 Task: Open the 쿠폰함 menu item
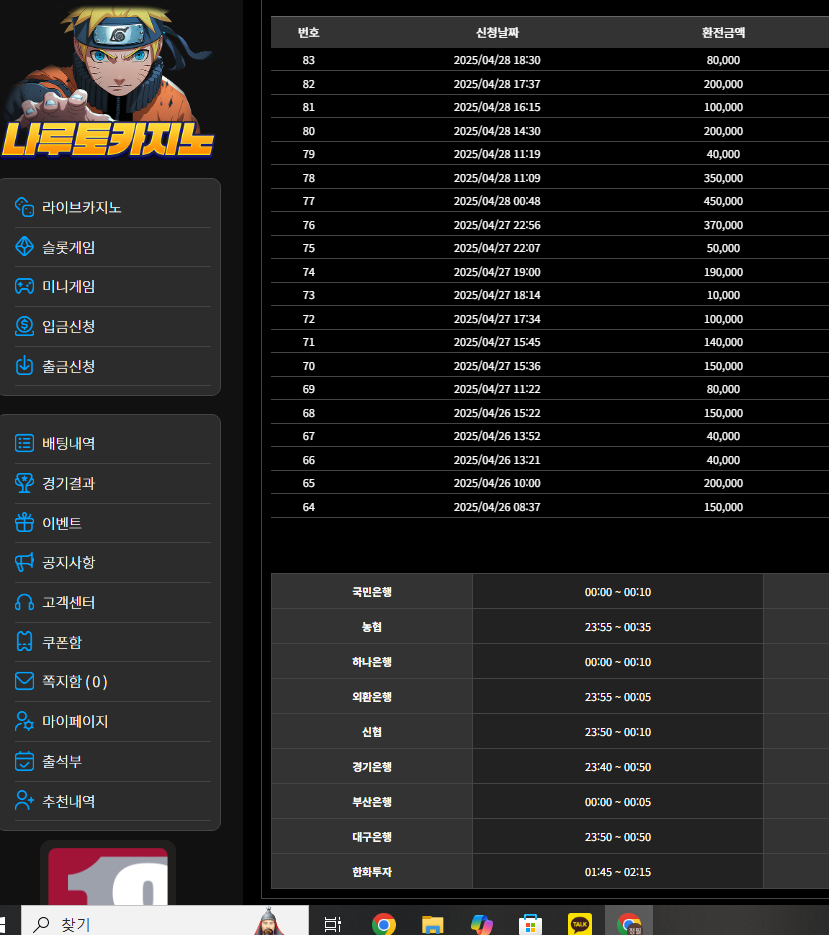(61, 642)
